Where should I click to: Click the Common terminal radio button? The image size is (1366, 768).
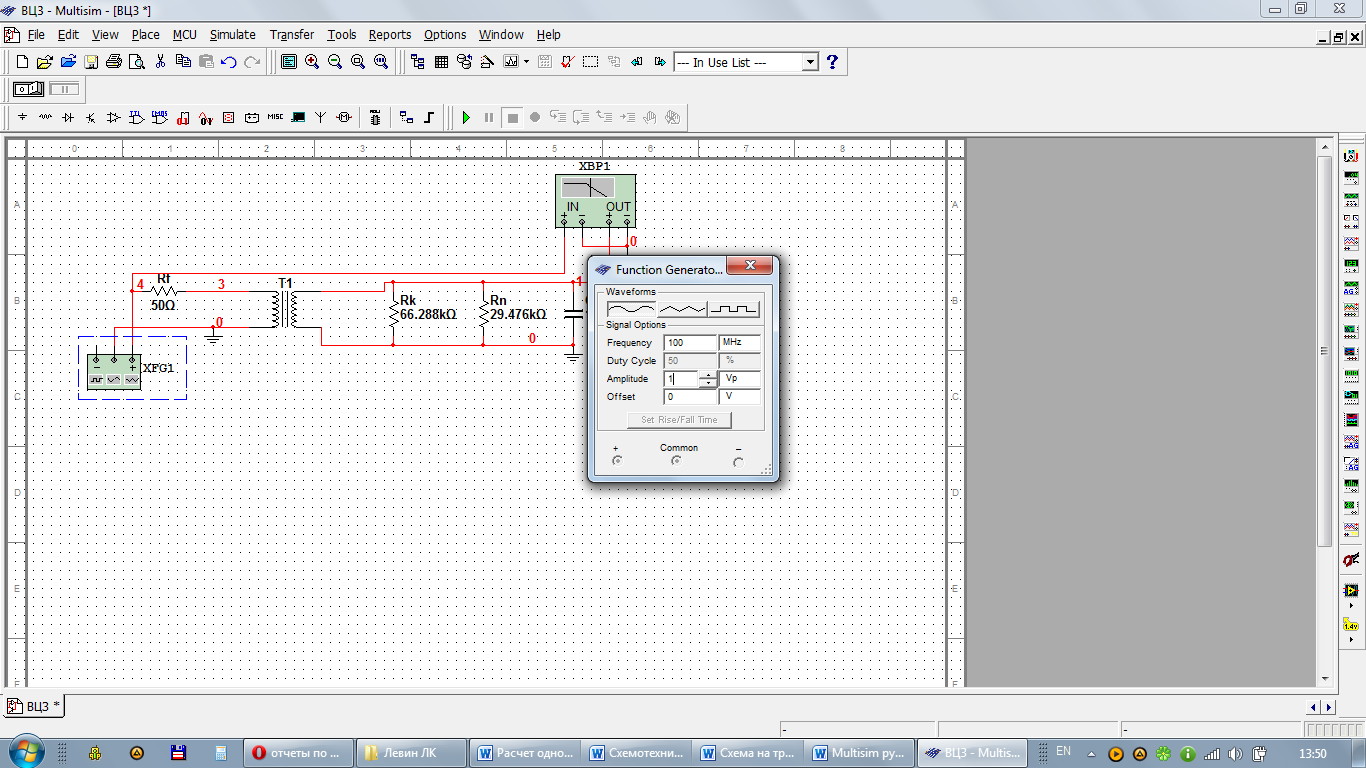677,461
